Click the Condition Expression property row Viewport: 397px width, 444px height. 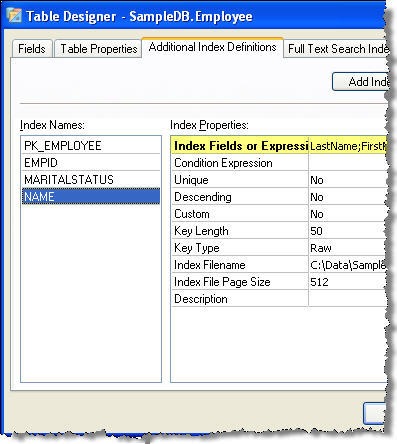pos(279,163)
